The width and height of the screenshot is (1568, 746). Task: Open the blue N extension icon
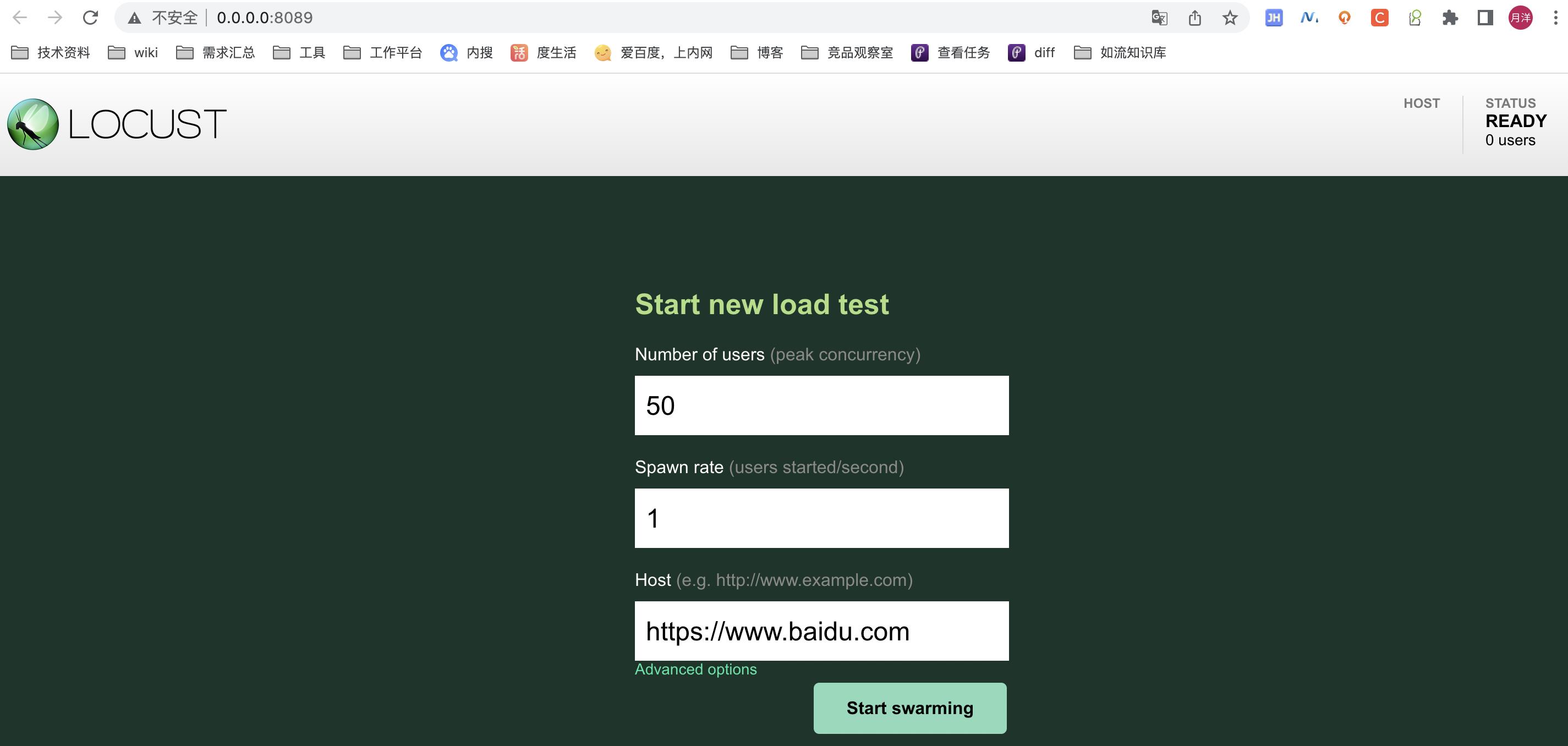[x=1309, y=18]
